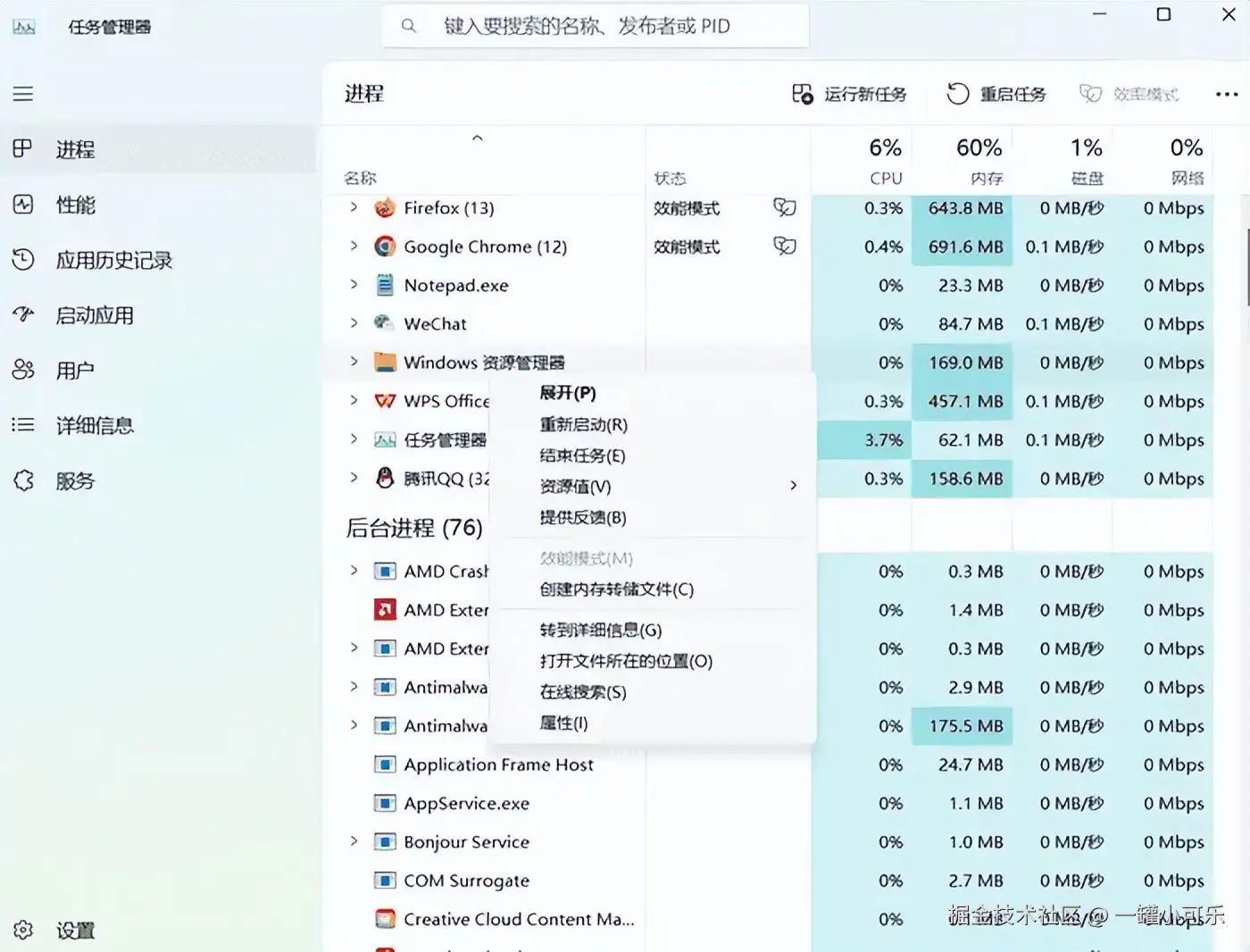The image size is (1250, 952).
Task: Choose 重新启动(R) in the context menu
Action: 584,424
